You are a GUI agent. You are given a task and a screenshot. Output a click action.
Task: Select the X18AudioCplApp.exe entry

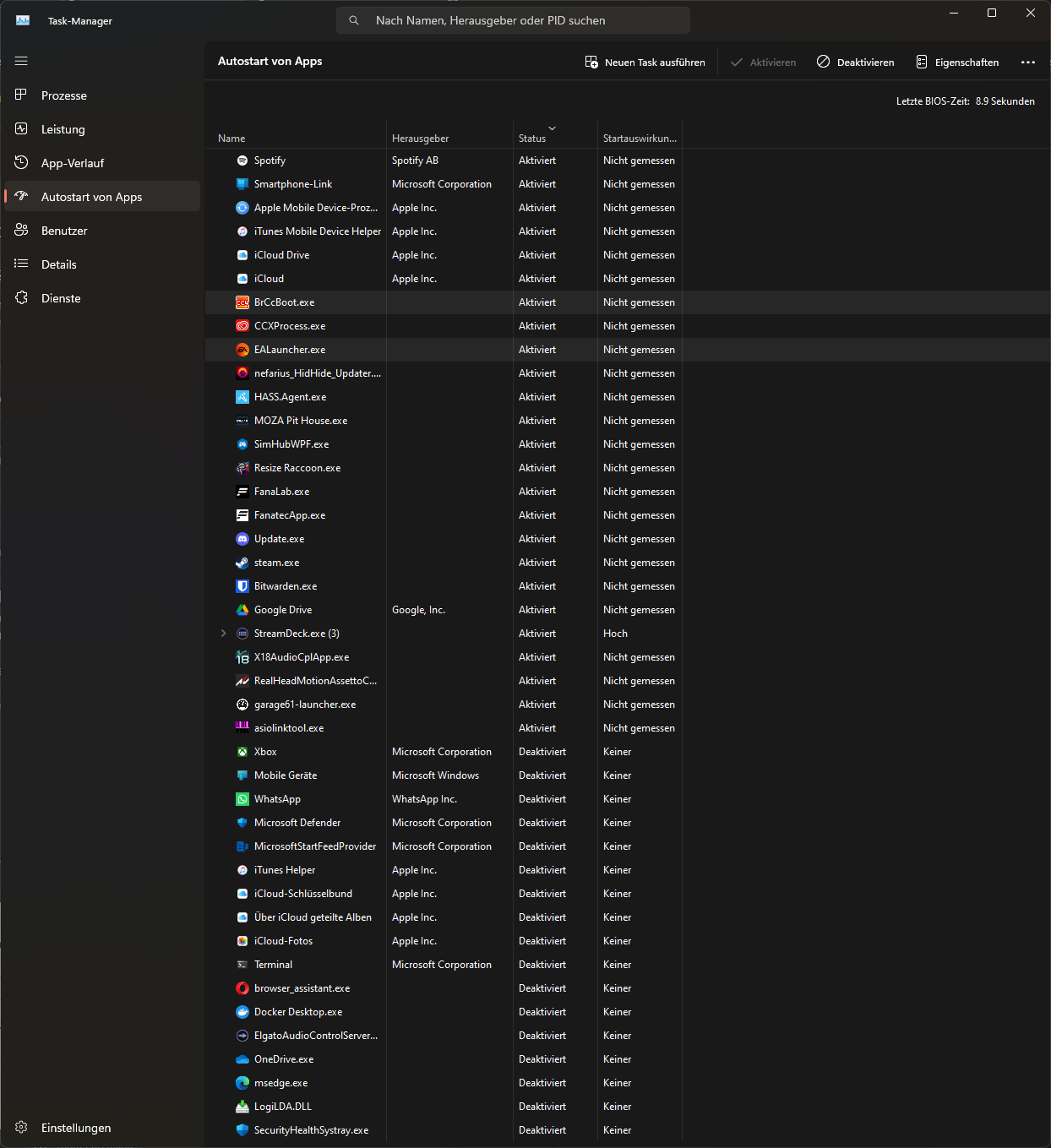click(628, 657)
